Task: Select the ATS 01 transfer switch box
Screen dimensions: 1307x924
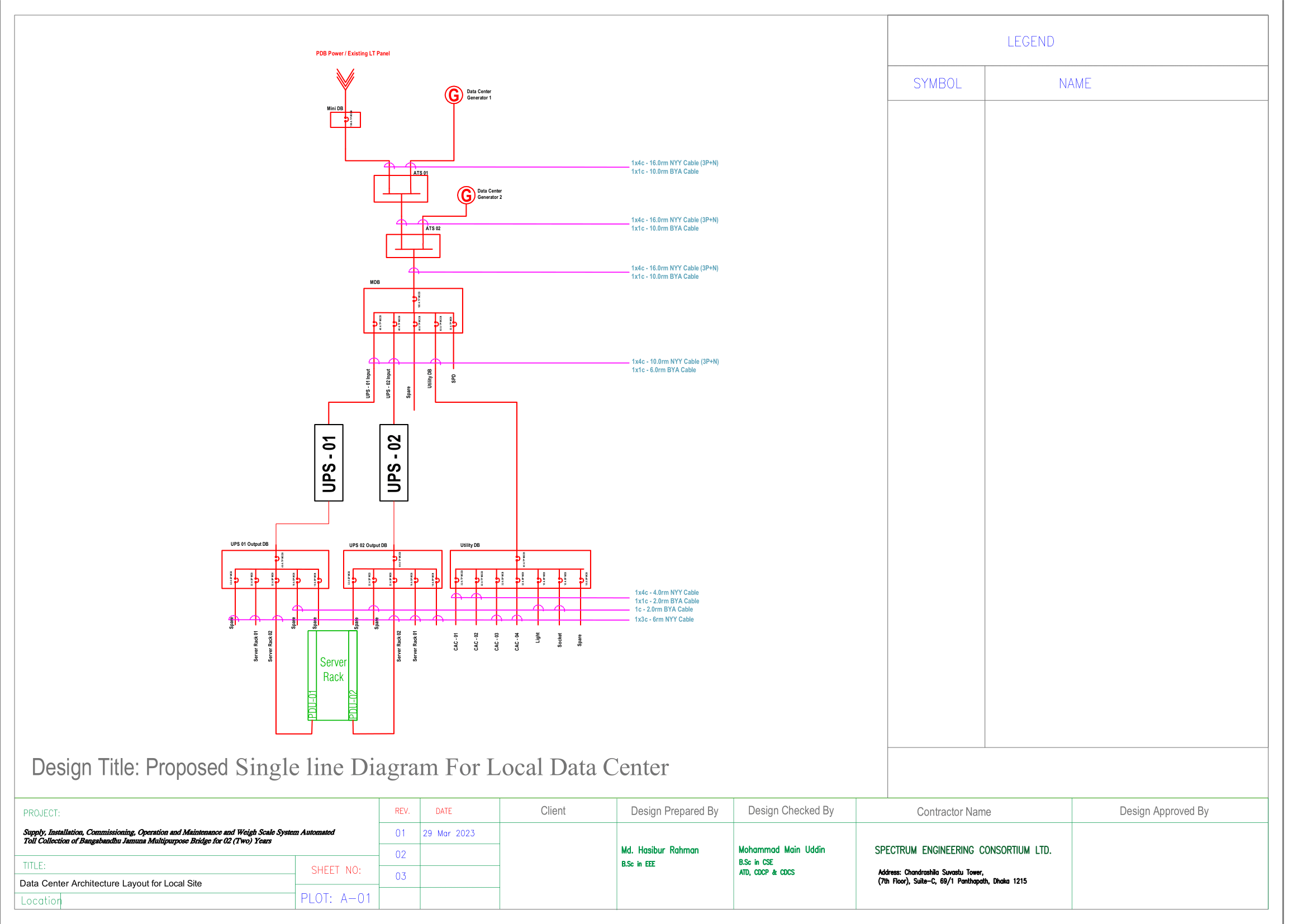Action: point(401,188)
